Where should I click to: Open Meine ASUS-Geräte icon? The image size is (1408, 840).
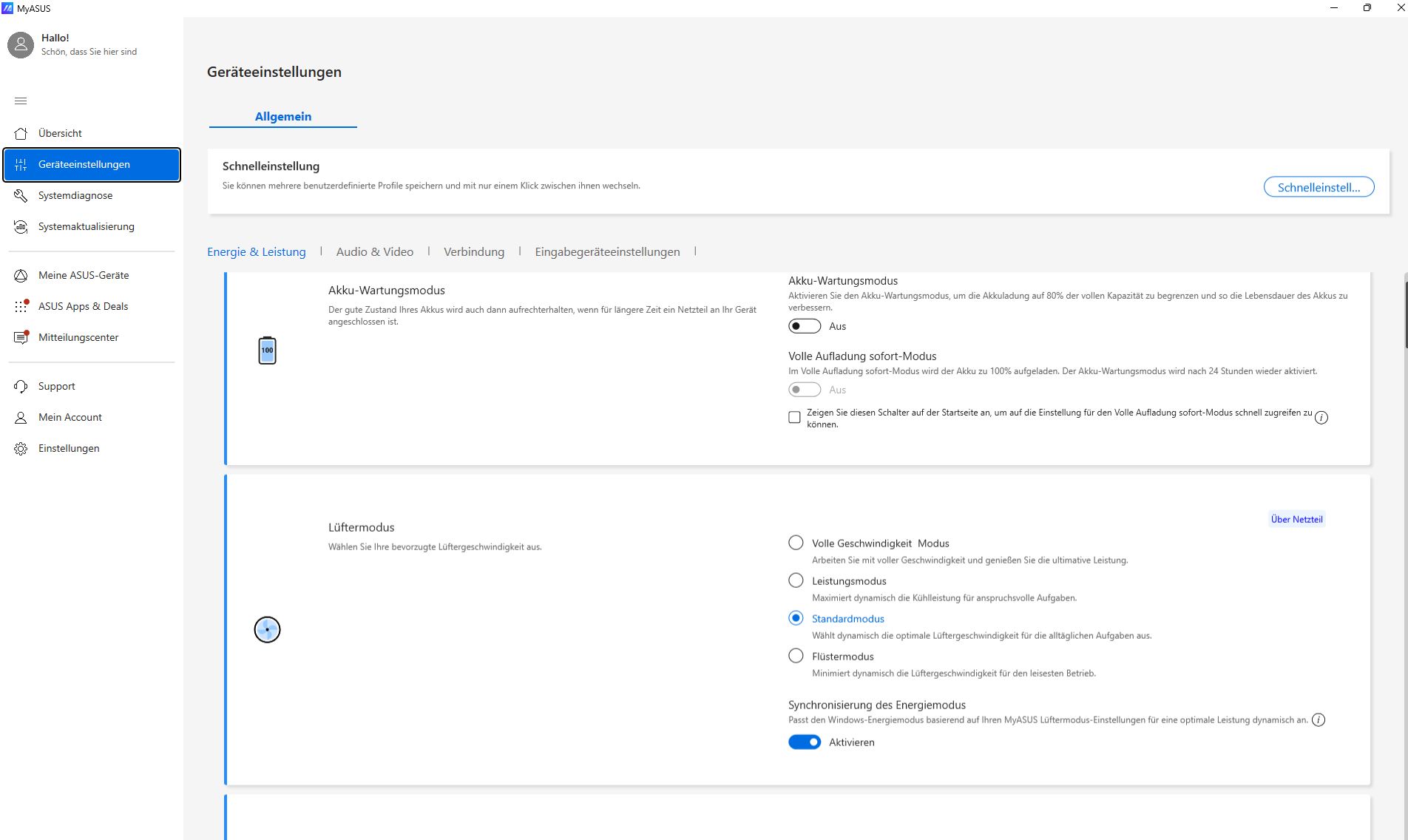coord(21,275)
